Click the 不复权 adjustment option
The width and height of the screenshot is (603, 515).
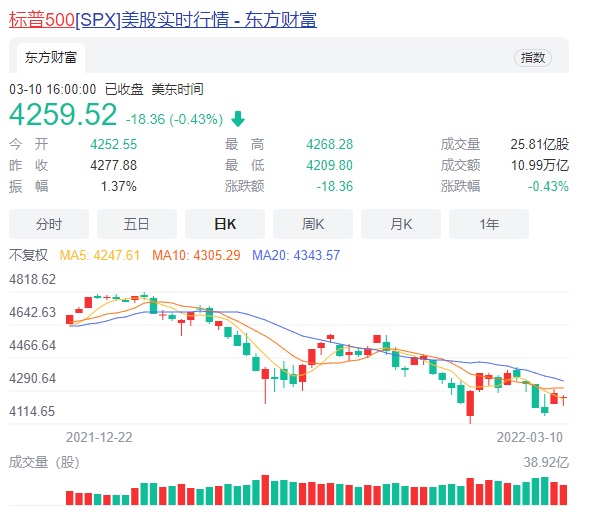coord(30,255)
